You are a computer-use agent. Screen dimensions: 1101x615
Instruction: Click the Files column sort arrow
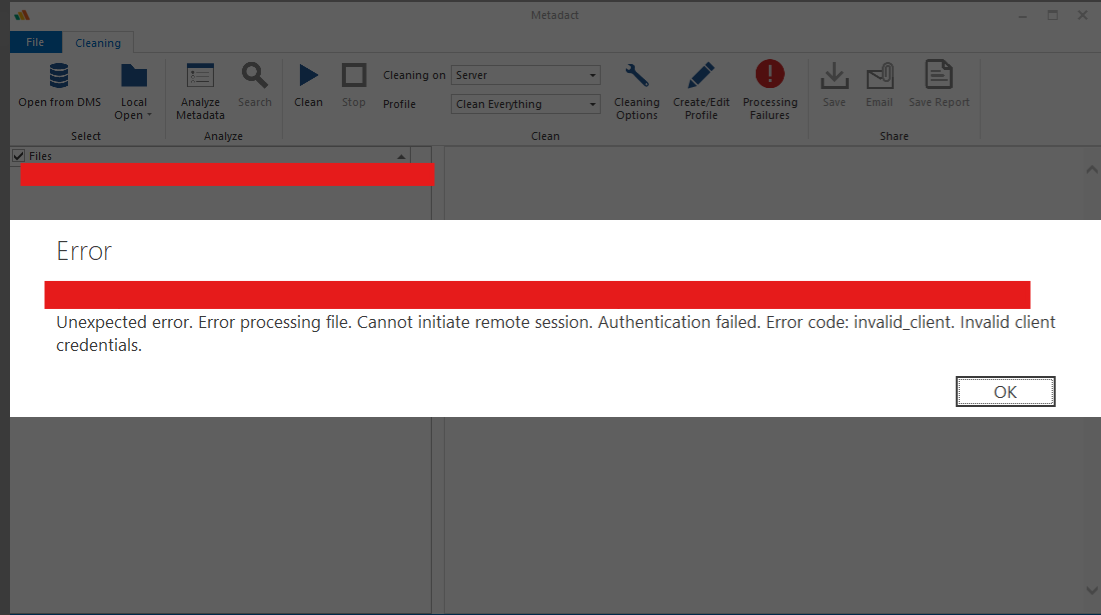tap(401, 157)
